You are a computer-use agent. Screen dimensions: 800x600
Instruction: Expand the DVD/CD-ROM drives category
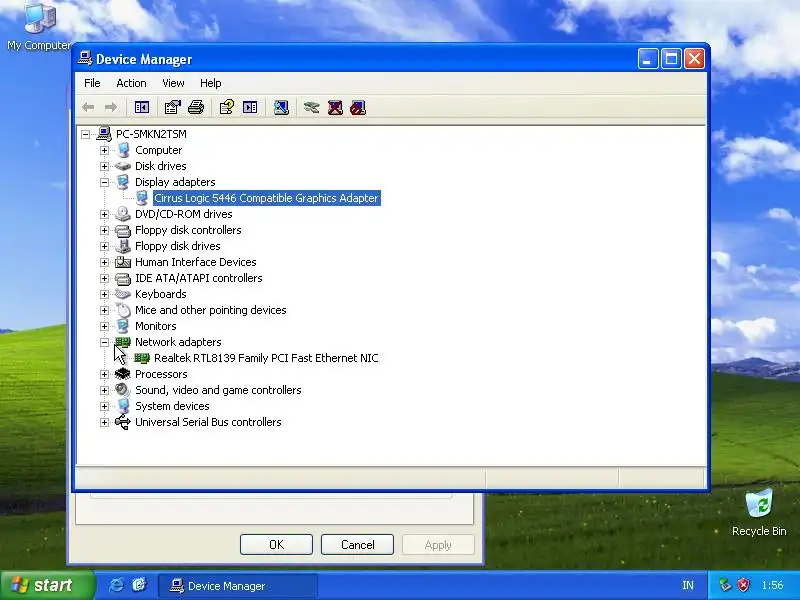click(x=105, y=214)
